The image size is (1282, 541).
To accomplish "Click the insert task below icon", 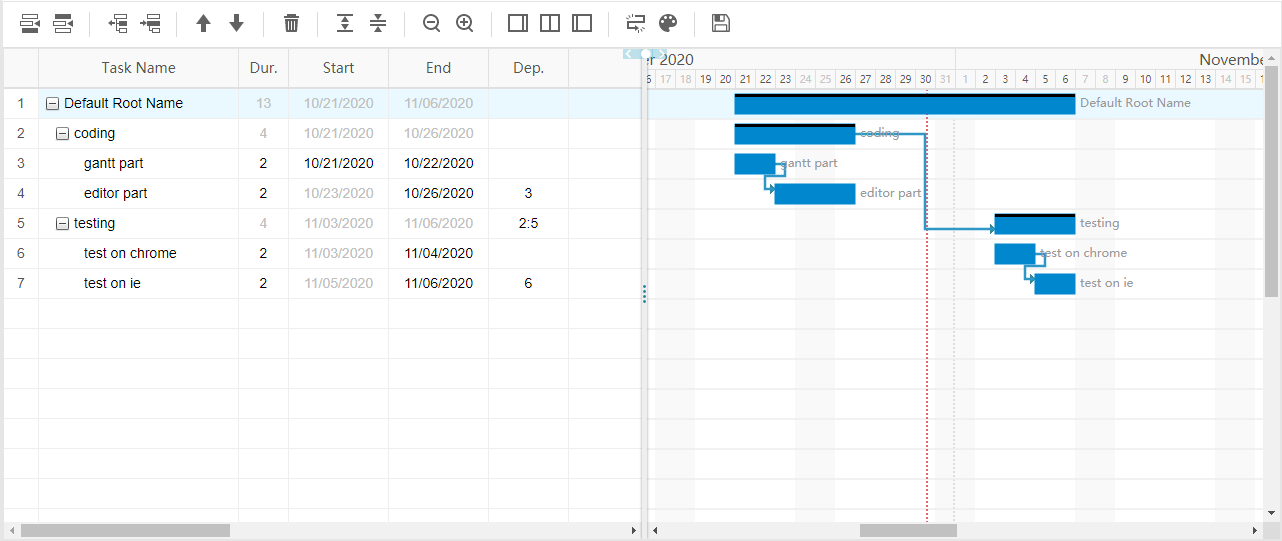I will tap(63, 23).
